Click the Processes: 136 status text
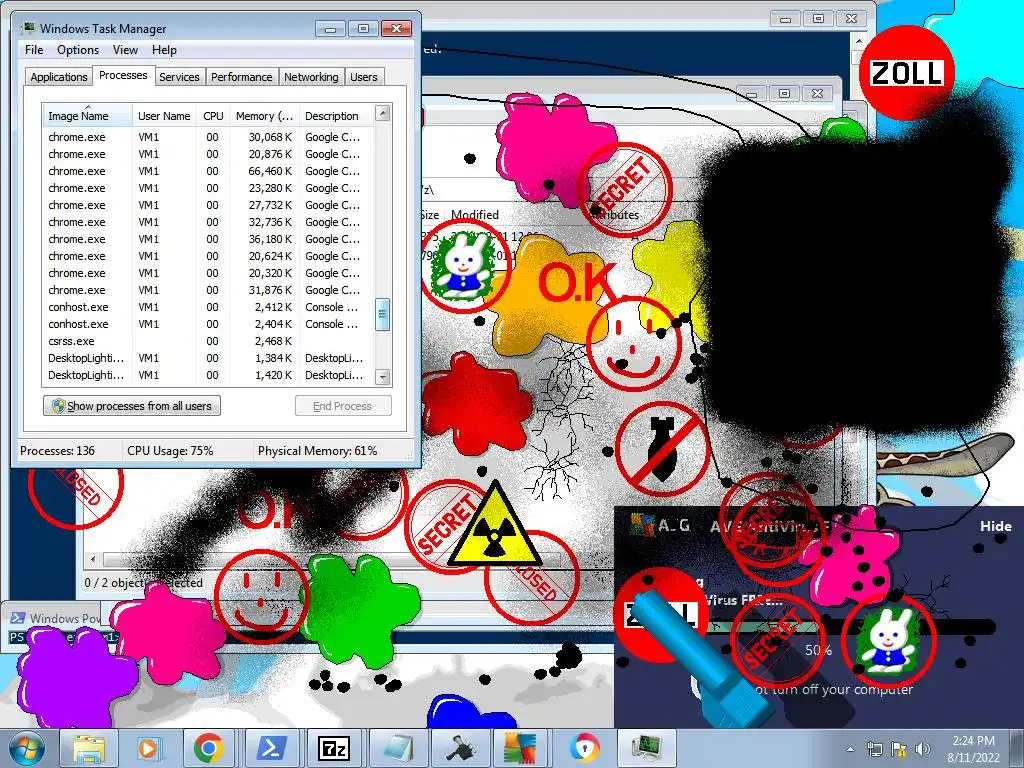This screenshot has width=1024, height=768. [57, 451]
